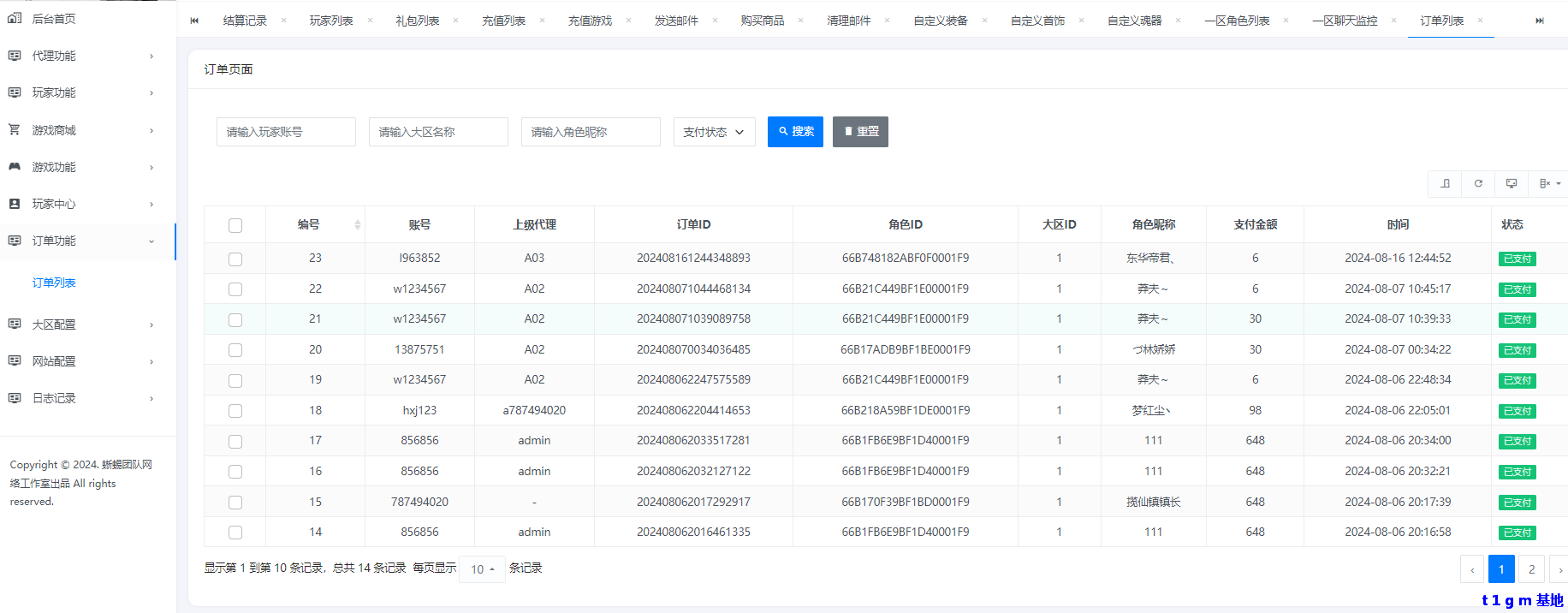Click order ID 202408161244348893
The width and height of the screenshot is (1568, 613).
(693, 258)
